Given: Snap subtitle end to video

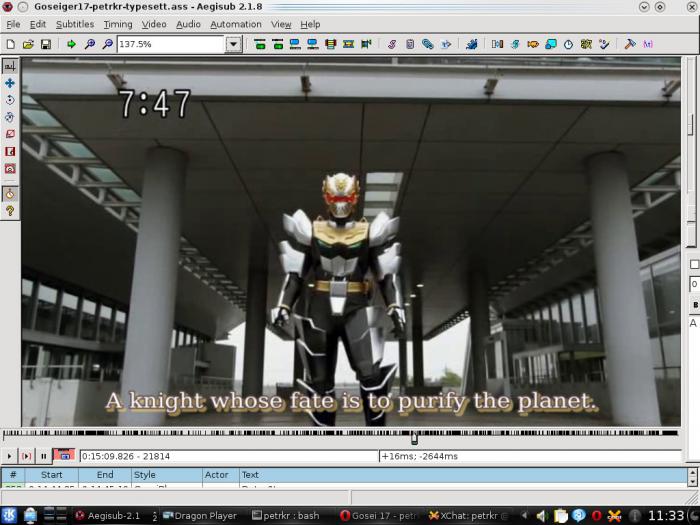Looking at the screenshot, I should click(312, 44).
